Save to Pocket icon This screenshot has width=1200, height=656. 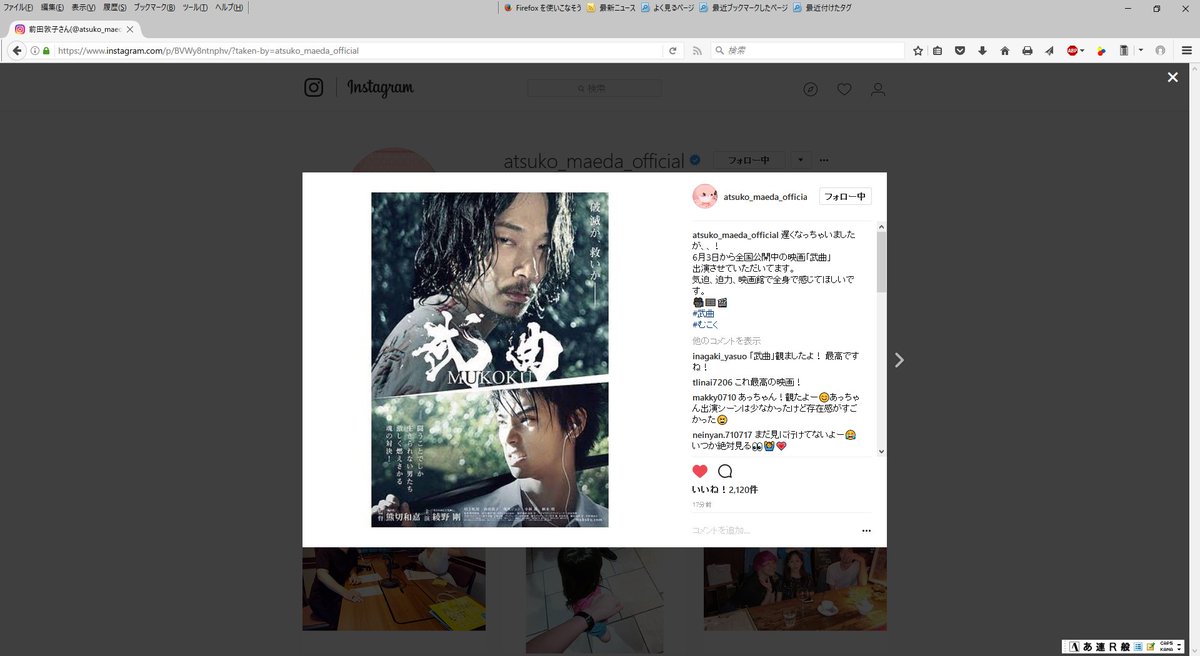coord(960,50)
